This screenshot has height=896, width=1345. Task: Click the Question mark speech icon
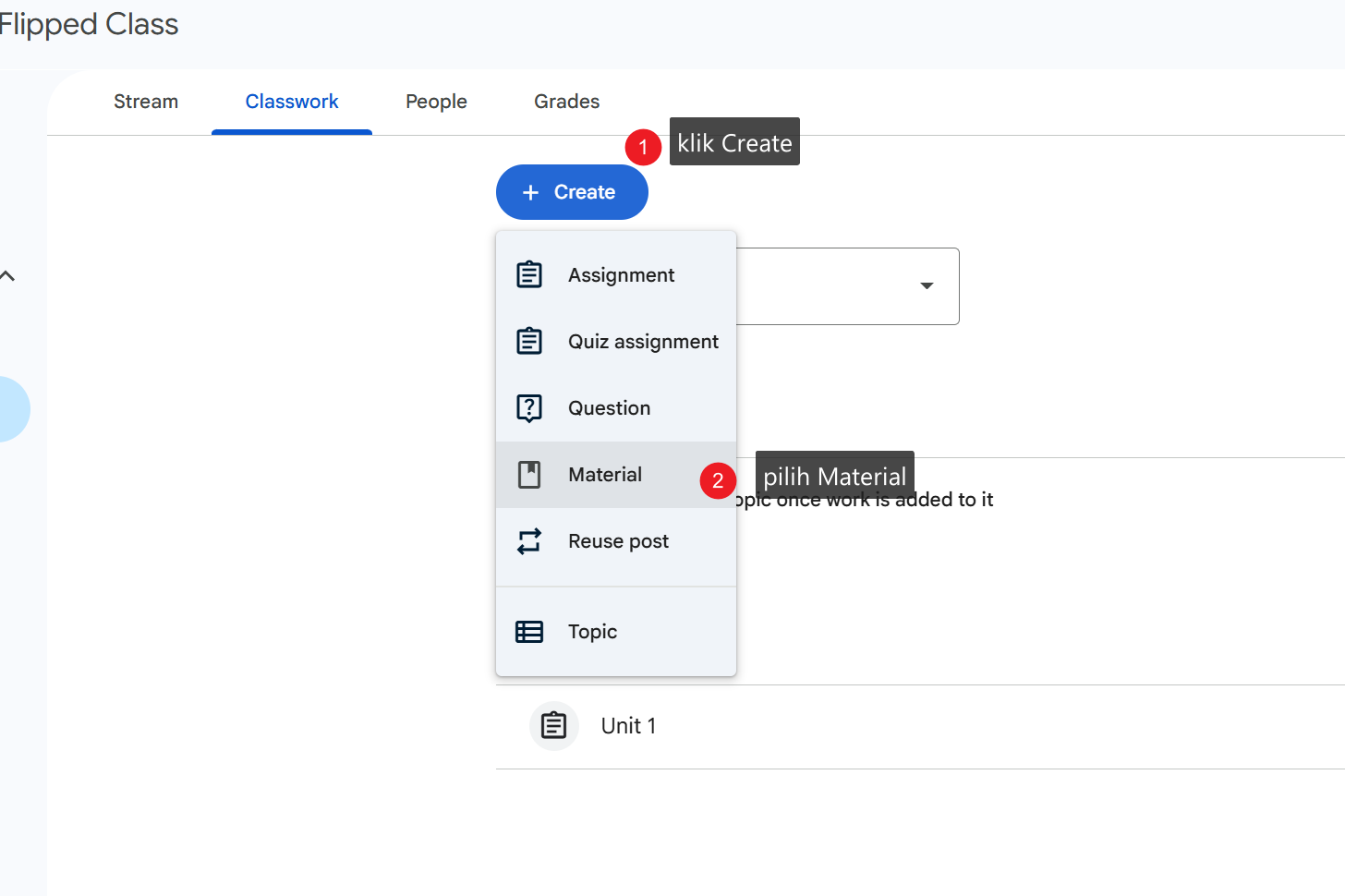click(x=529, y=407)
